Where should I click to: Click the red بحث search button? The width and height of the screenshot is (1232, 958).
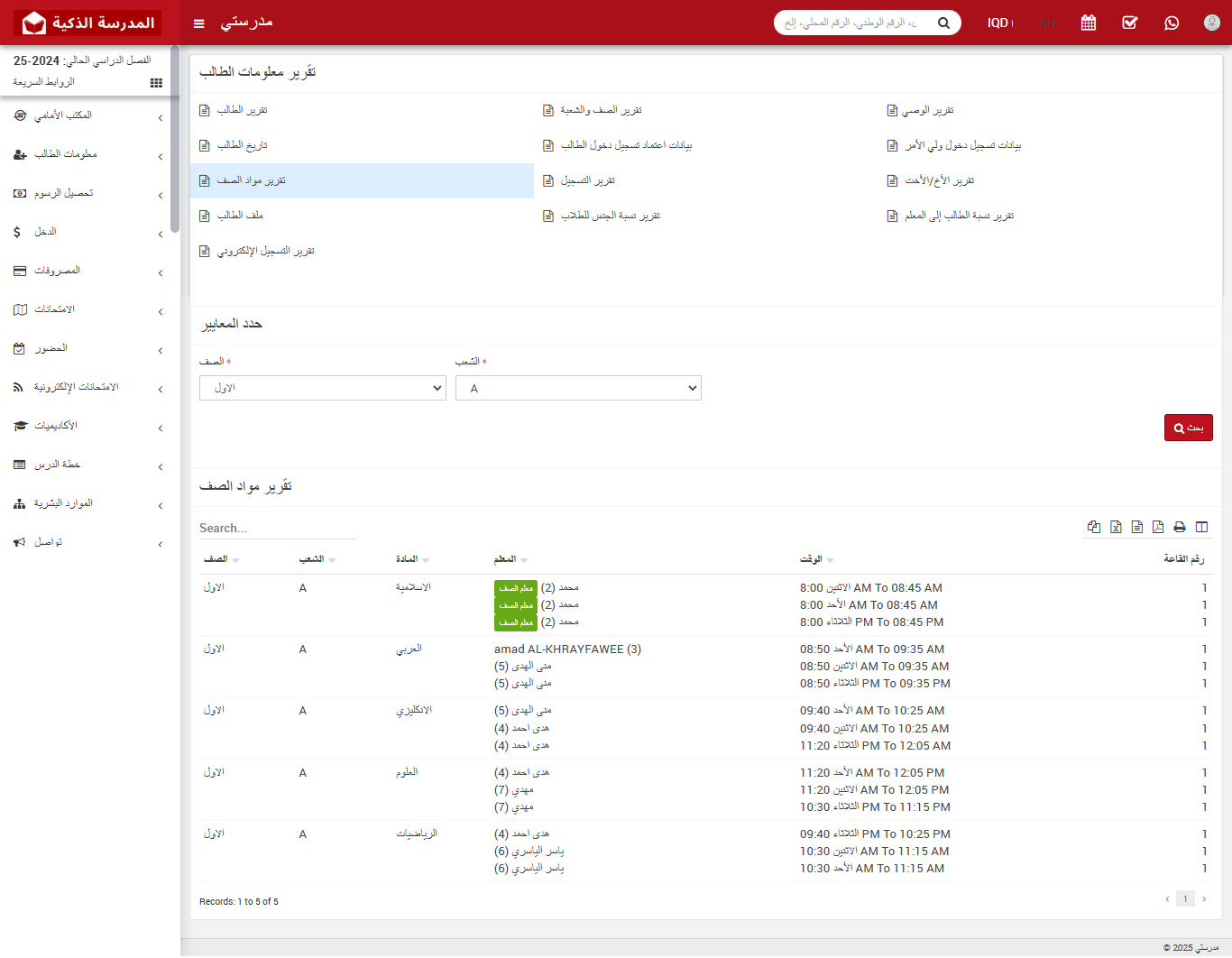coord(1188,428)
